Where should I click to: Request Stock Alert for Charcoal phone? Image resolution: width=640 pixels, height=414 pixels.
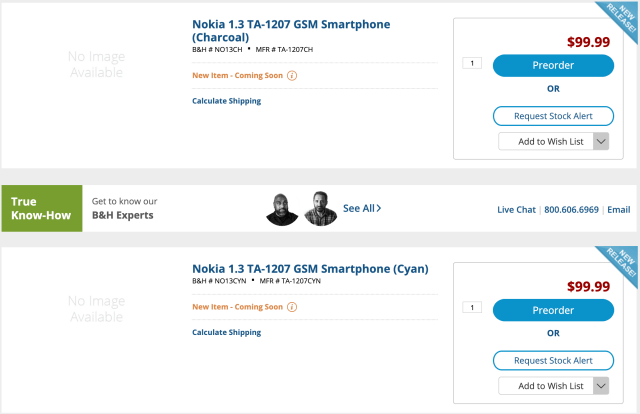[553, 116]
